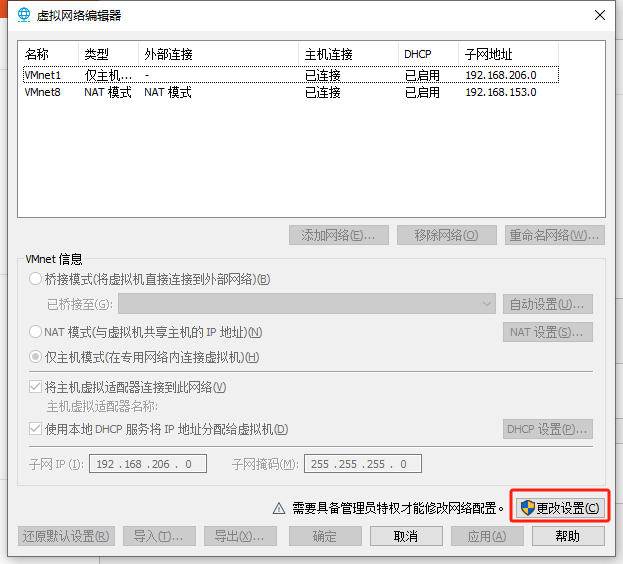The height and width of the screenshot is (564, 623).
Task: Select NAT 模式 radio button
Action: tap(35, 332)
